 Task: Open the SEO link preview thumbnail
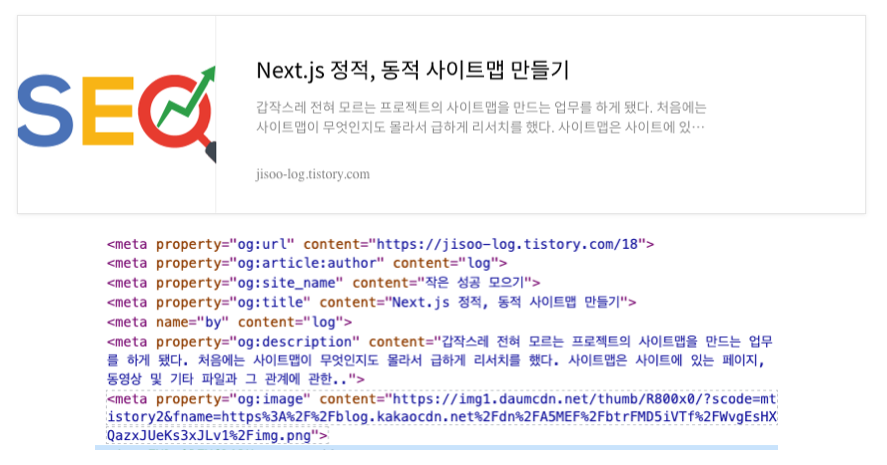coord(117,114)
